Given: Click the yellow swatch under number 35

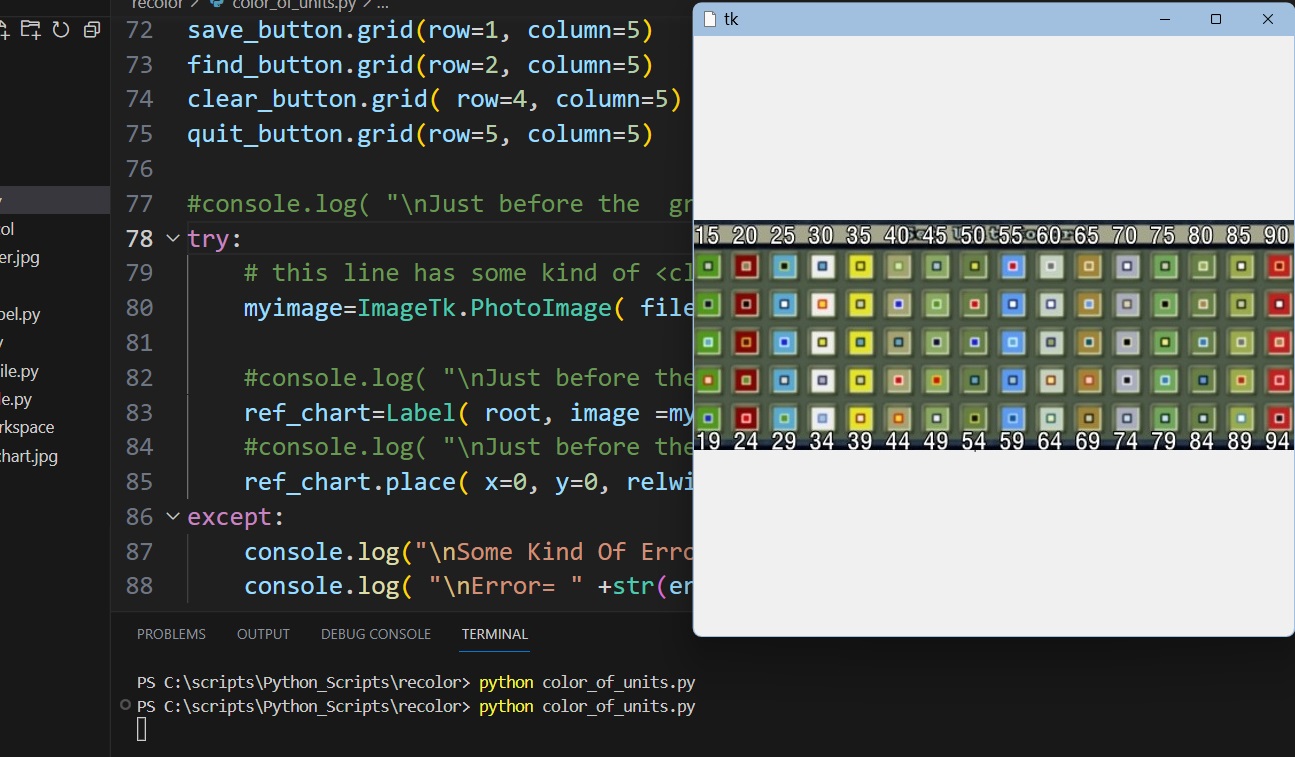Looking at the screenshot, I should point(859,266).
